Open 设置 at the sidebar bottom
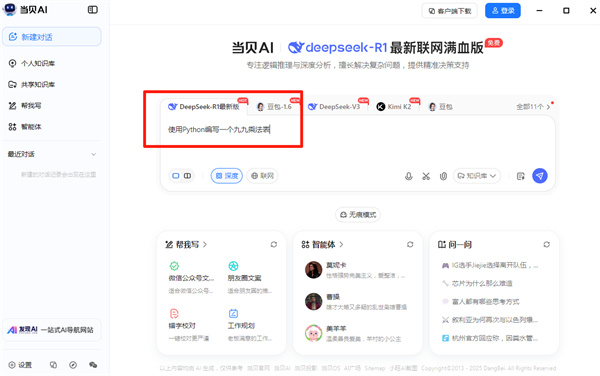600x376 pixels. (x=20, y=365)
